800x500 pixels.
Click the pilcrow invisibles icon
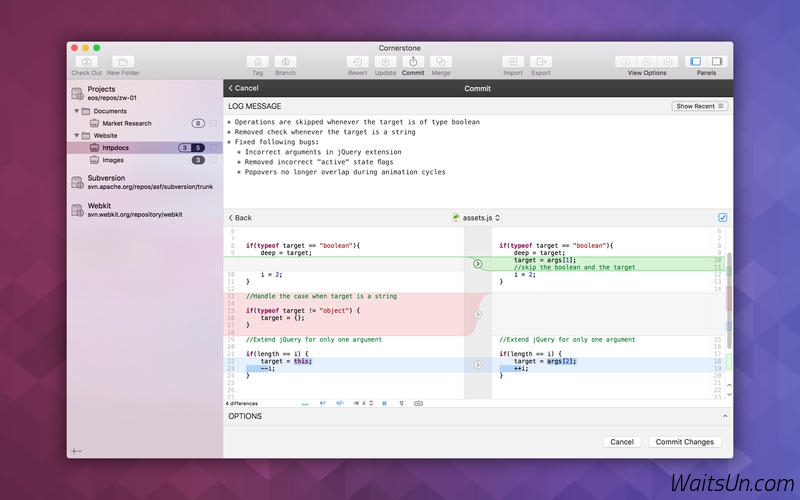[x=402, y=403]
